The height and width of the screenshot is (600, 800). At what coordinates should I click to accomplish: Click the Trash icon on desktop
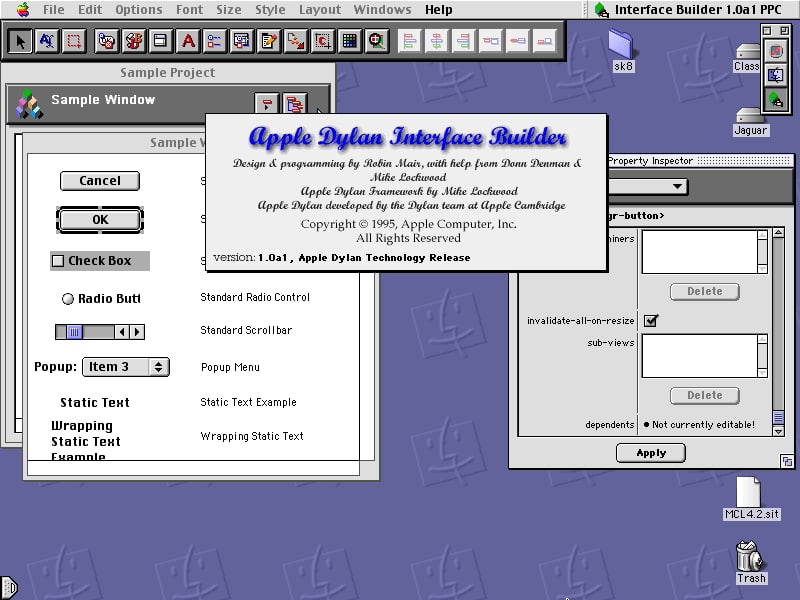point(750,562)
